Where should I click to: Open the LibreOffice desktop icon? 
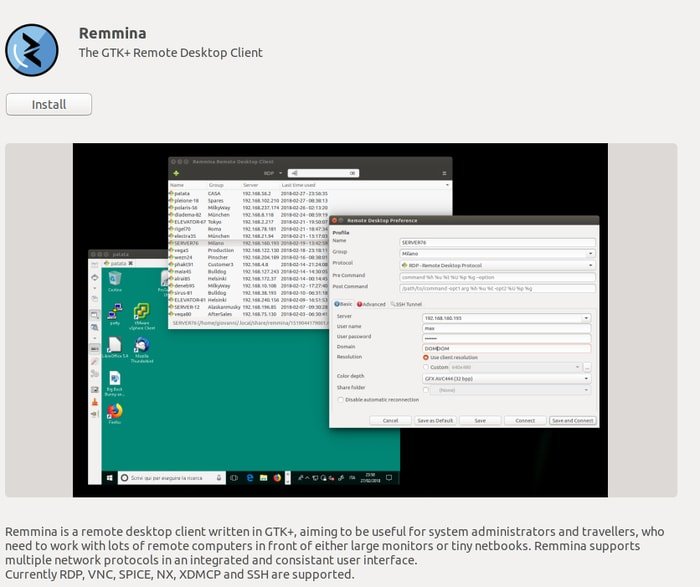click(x=115, y=348)
